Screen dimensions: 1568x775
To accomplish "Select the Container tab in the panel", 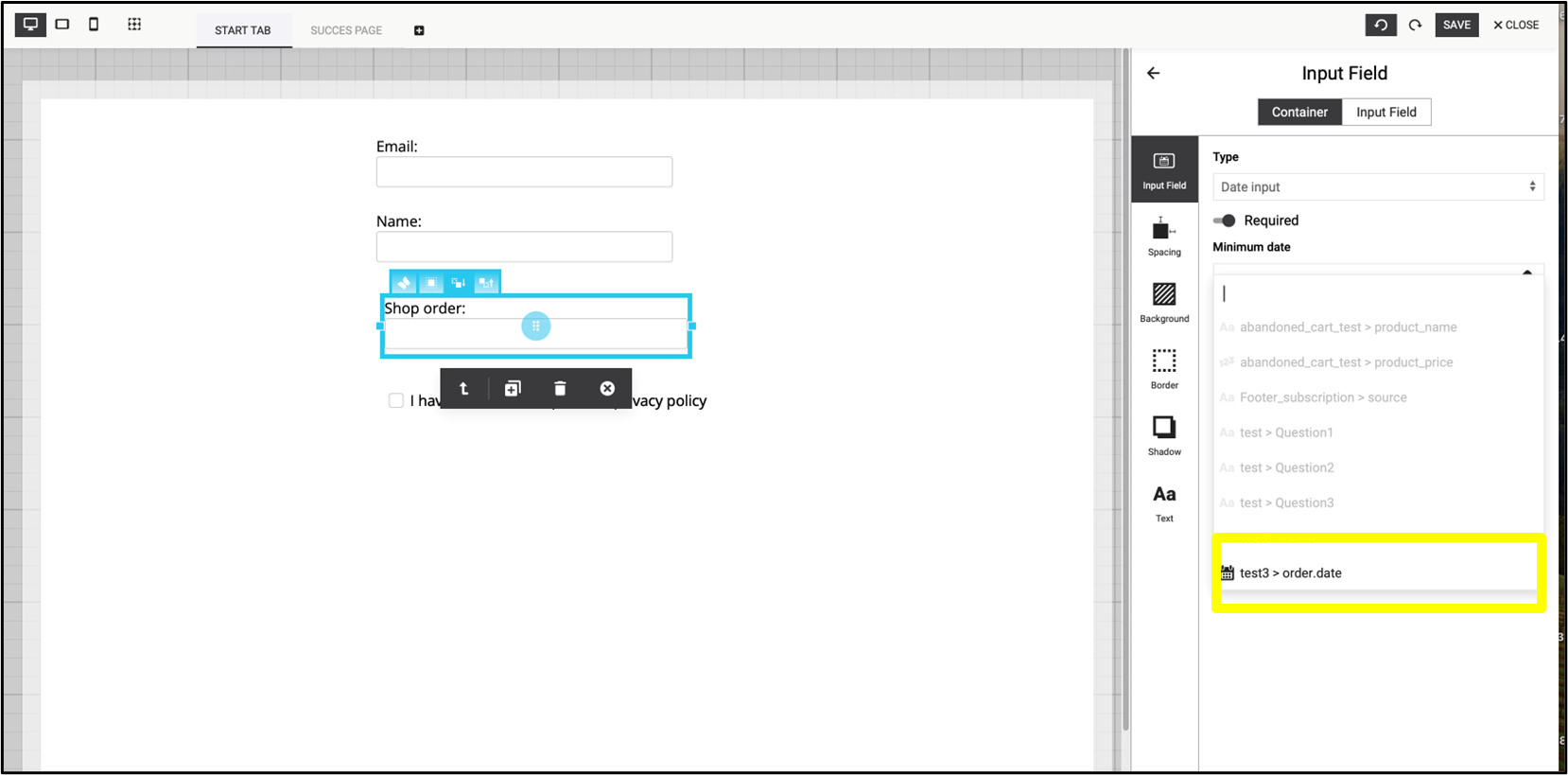I will [x=1299, y=112].
